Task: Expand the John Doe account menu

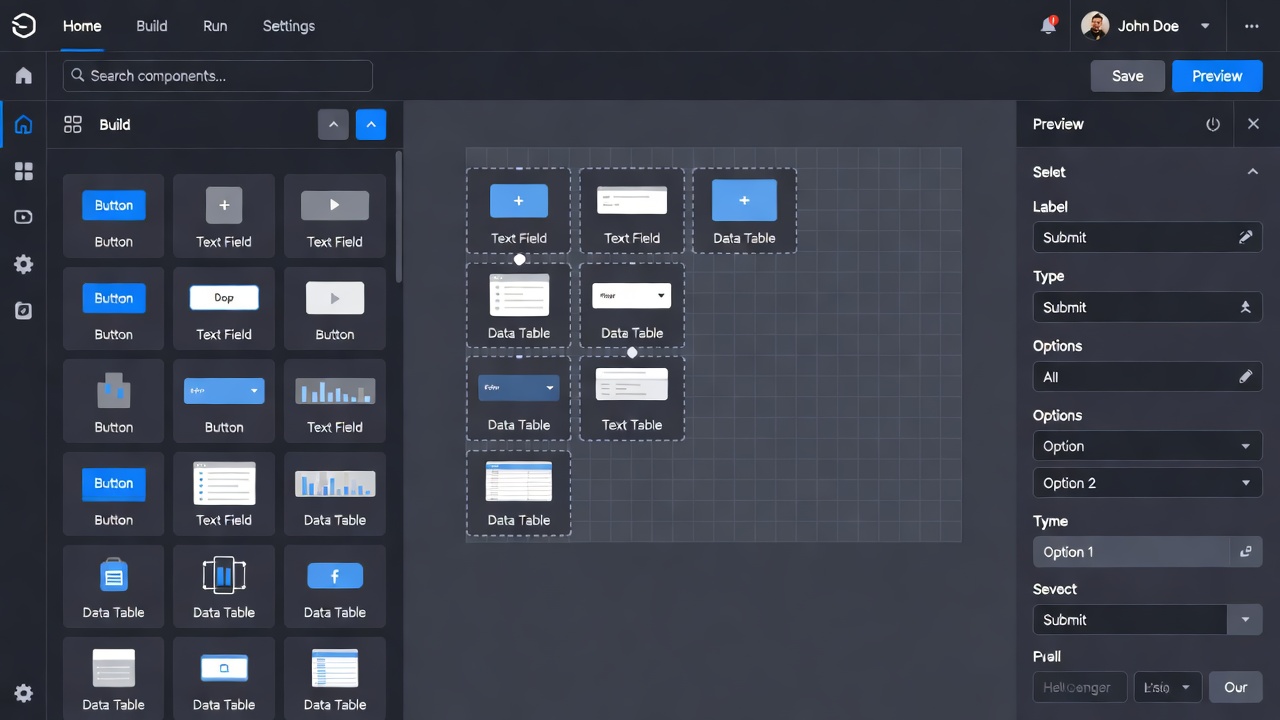Action: pos(1204,26)
